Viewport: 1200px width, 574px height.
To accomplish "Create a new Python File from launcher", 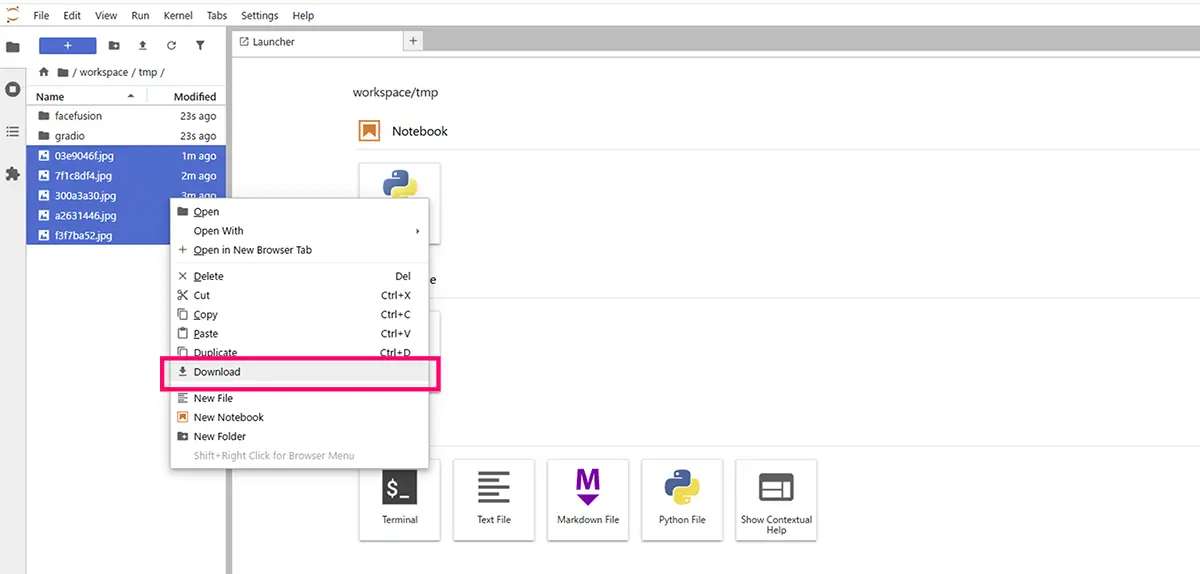I will click(682, 499).
